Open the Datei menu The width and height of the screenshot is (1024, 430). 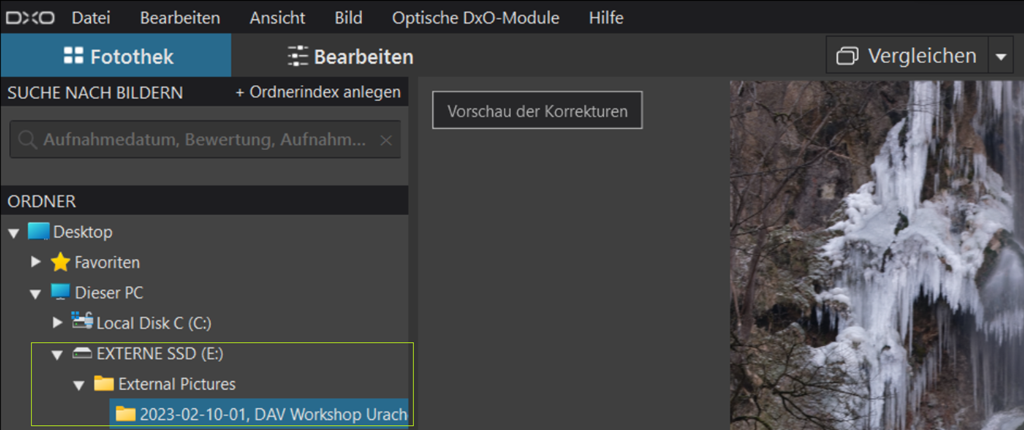(91, 18)
